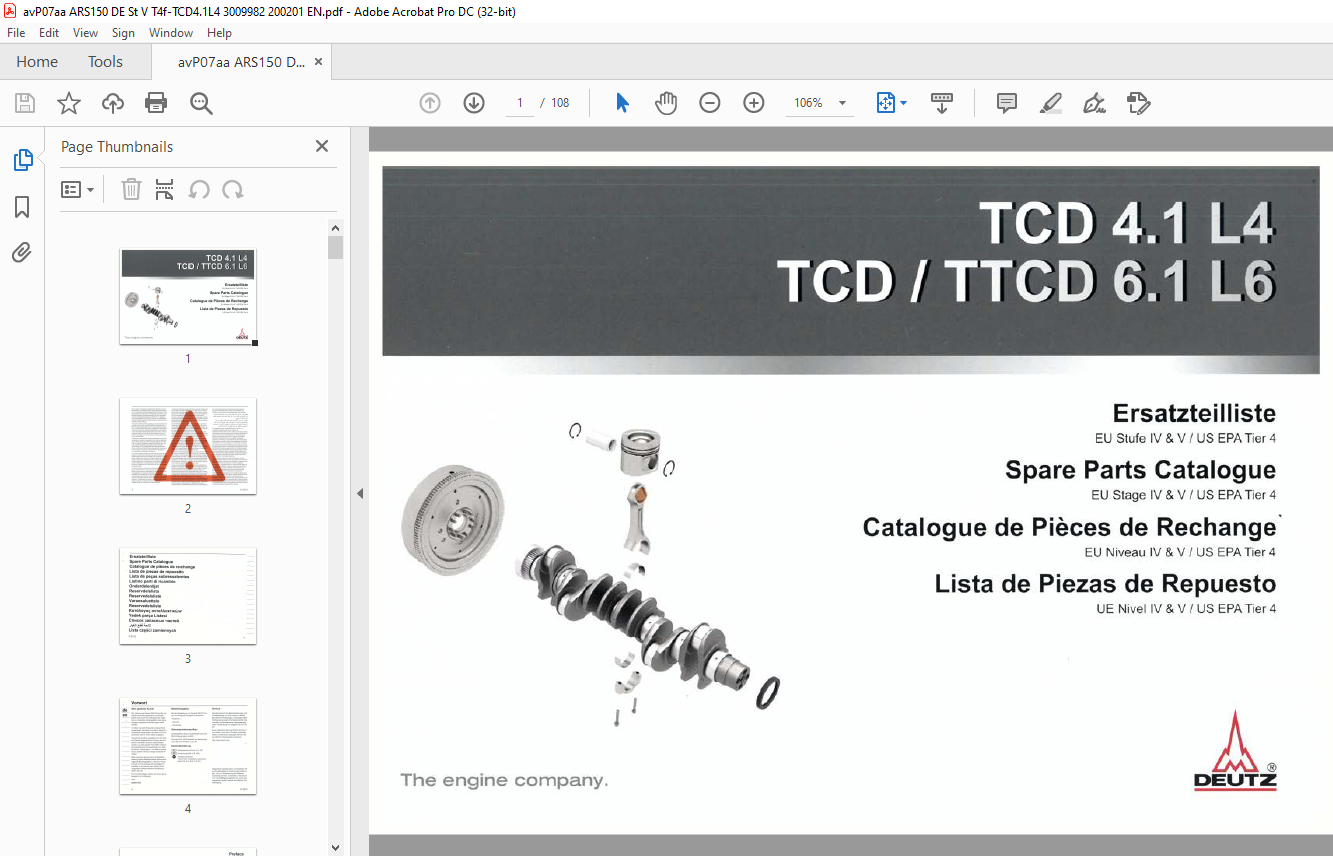This screenshot has width=1333, height=856.
Task: Open the Edit menu
Action: coord(49,33)
